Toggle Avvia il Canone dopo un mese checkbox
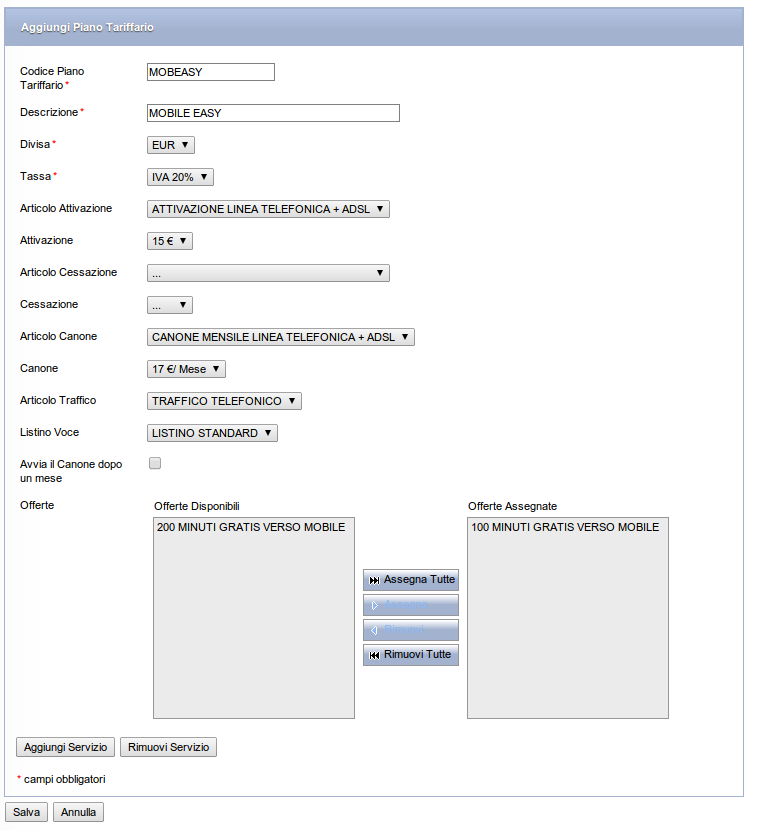Viewport: 757px width, 831px height. click(155, 463)
